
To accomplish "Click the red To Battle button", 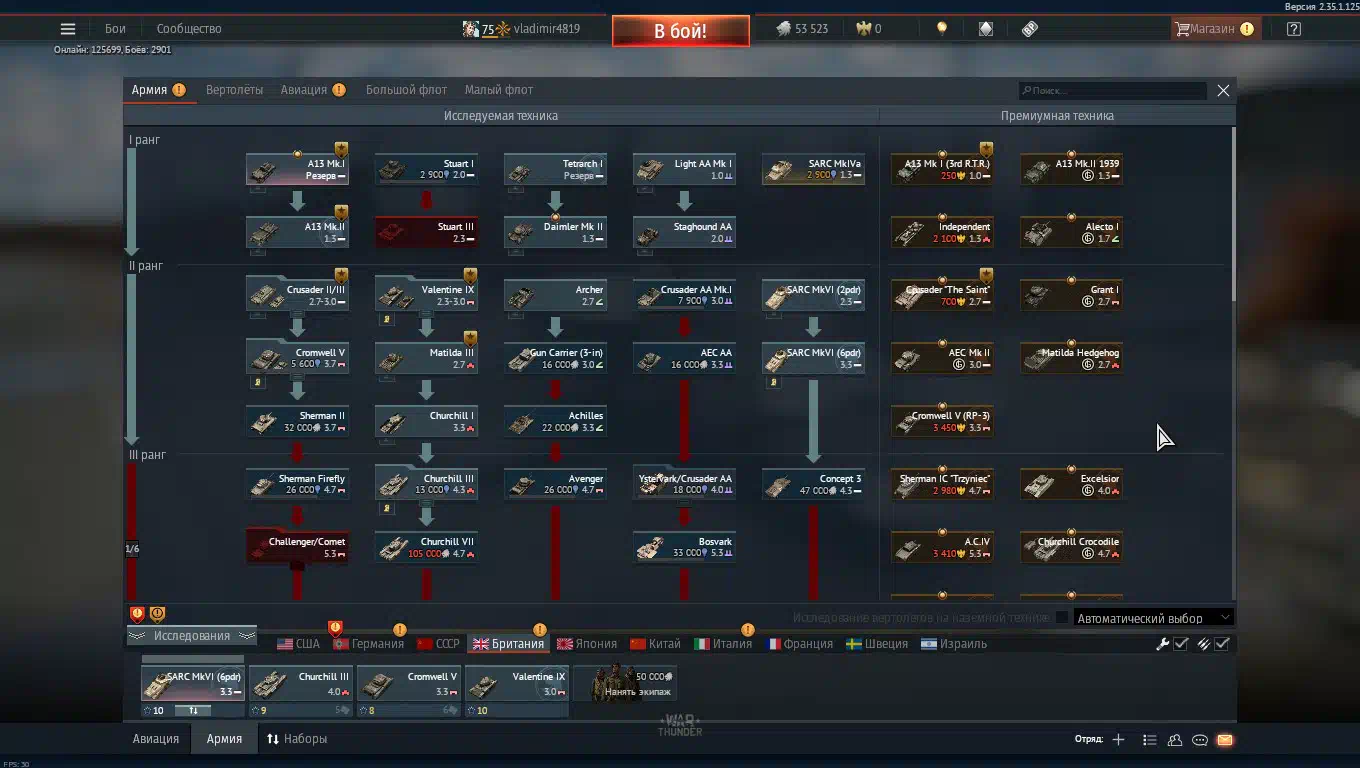I will point(681,31).
